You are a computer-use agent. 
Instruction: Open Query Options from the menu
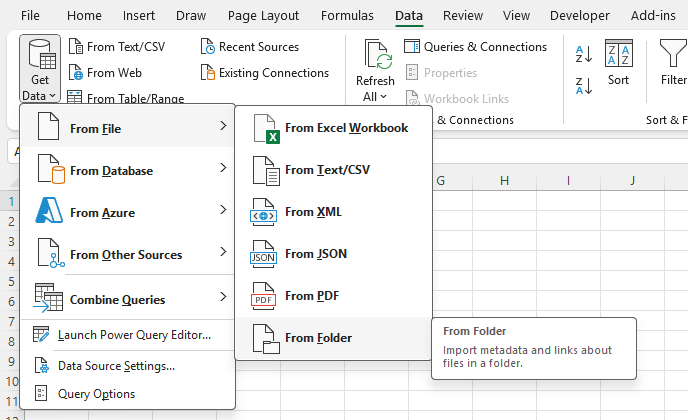click(128, 394)
